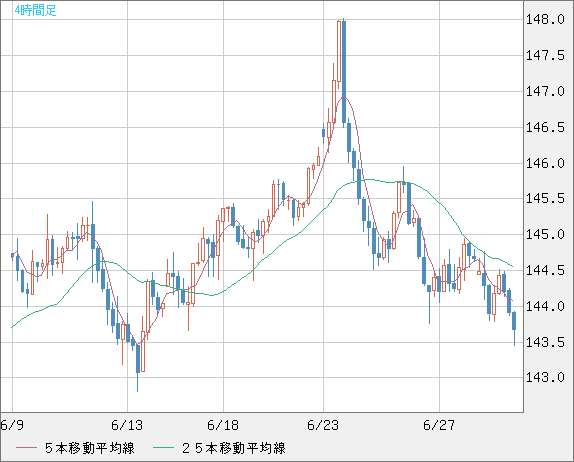Click the 143.5 price axis label
Image resolution: width=574 pixels, height=462 pixels.
pyautogui.click(x=545, y=342)
